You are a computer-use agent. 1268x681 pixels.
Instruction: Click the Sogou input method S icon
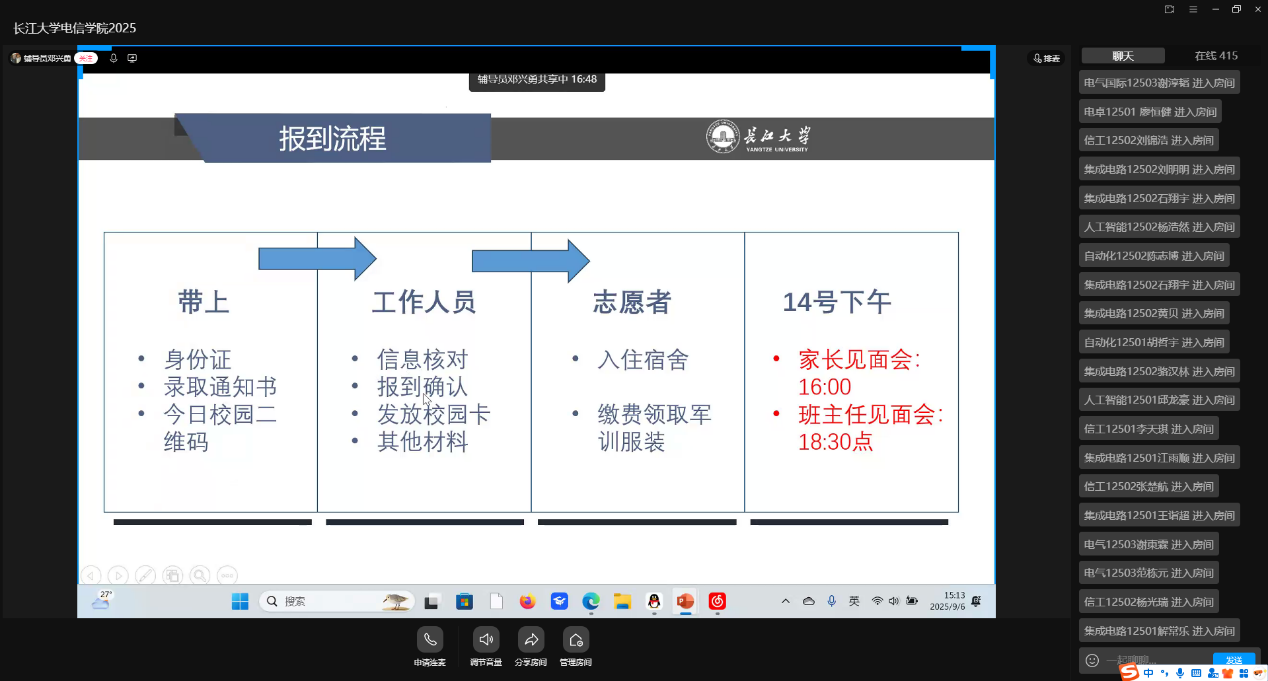(x=1129, y=673)
